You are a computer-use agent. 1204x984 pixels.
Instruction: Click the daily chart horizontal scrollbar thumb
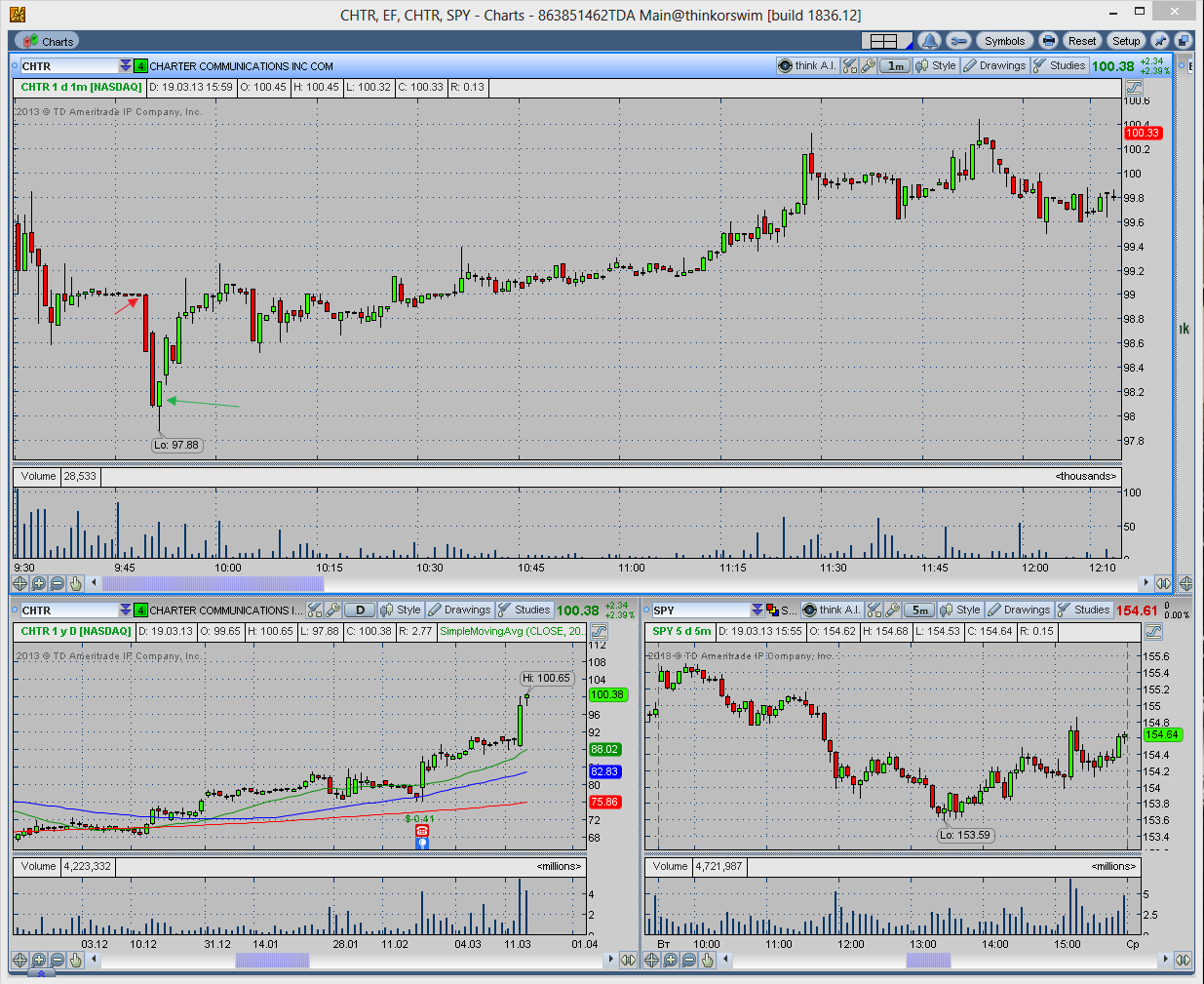click(272, 960)
